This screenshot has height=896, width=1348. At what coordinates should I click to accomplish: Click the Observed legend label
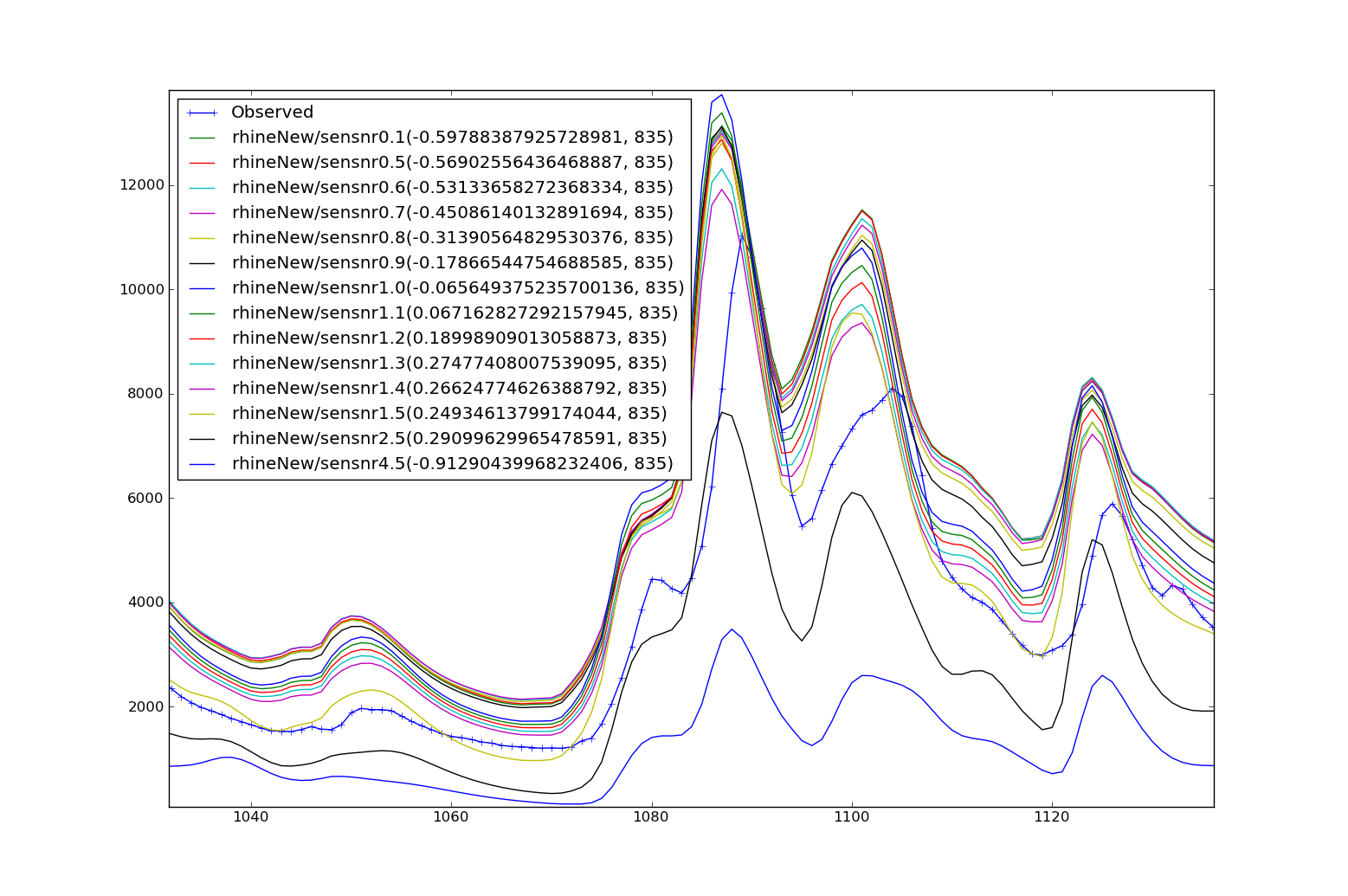(x=272, y=113)
